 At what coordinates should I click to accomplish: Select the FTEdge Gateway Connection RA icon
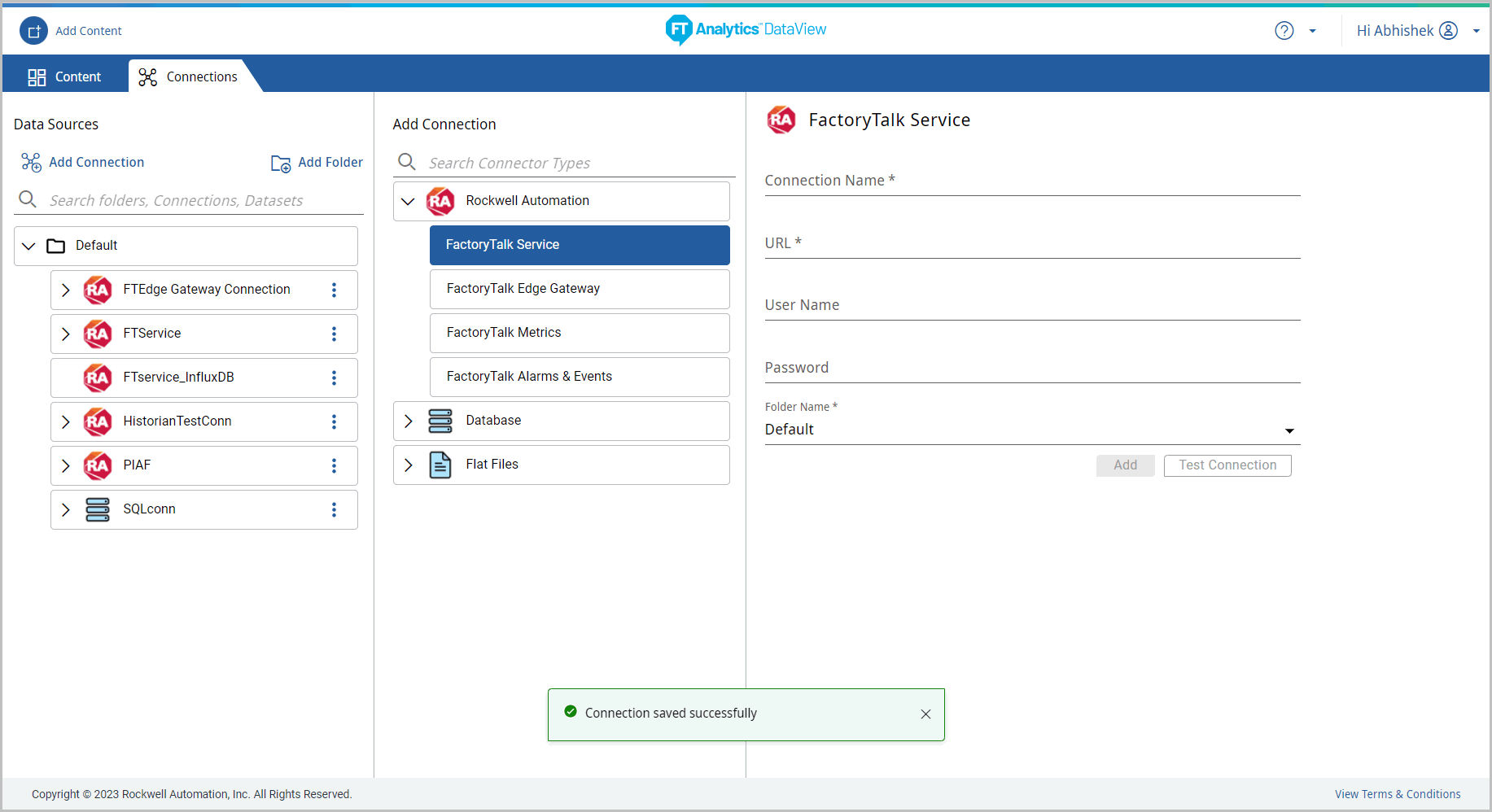click(x=98, y=290)
